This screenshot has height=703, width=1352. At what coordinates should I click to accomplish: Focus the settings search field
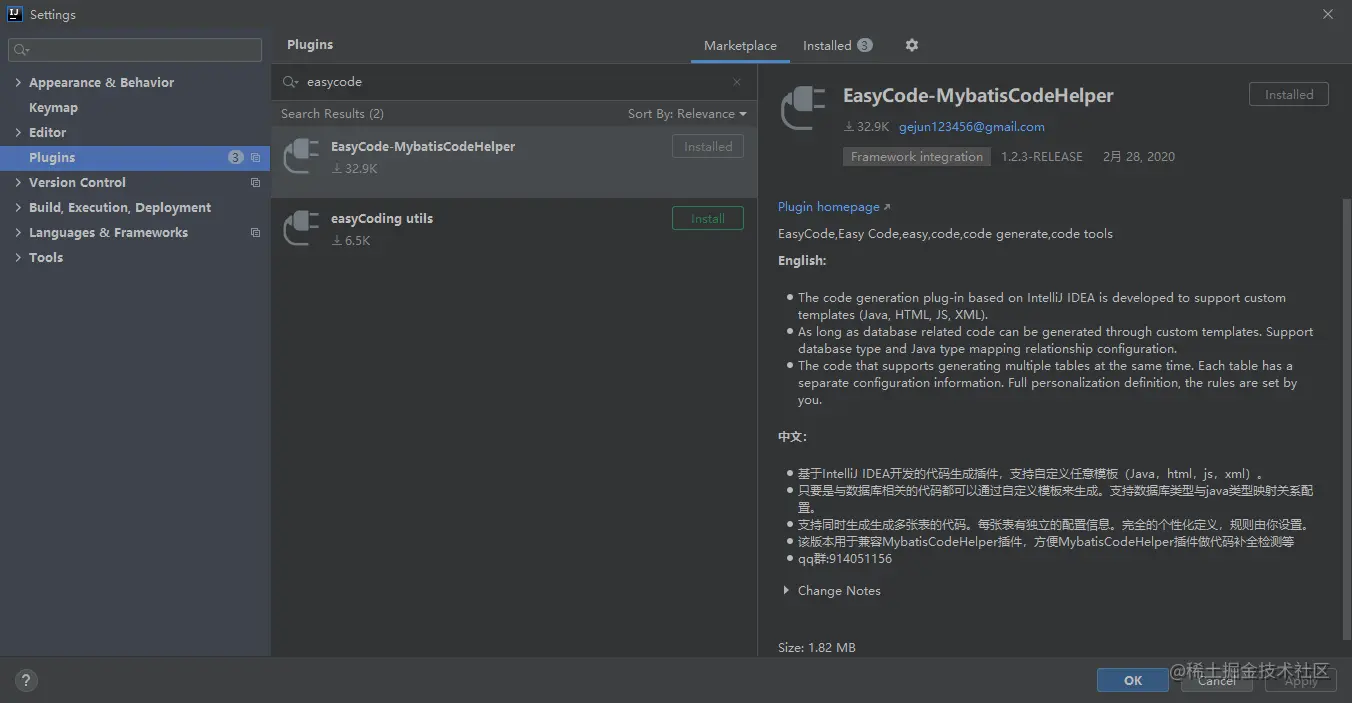click(x=135, y=49)
